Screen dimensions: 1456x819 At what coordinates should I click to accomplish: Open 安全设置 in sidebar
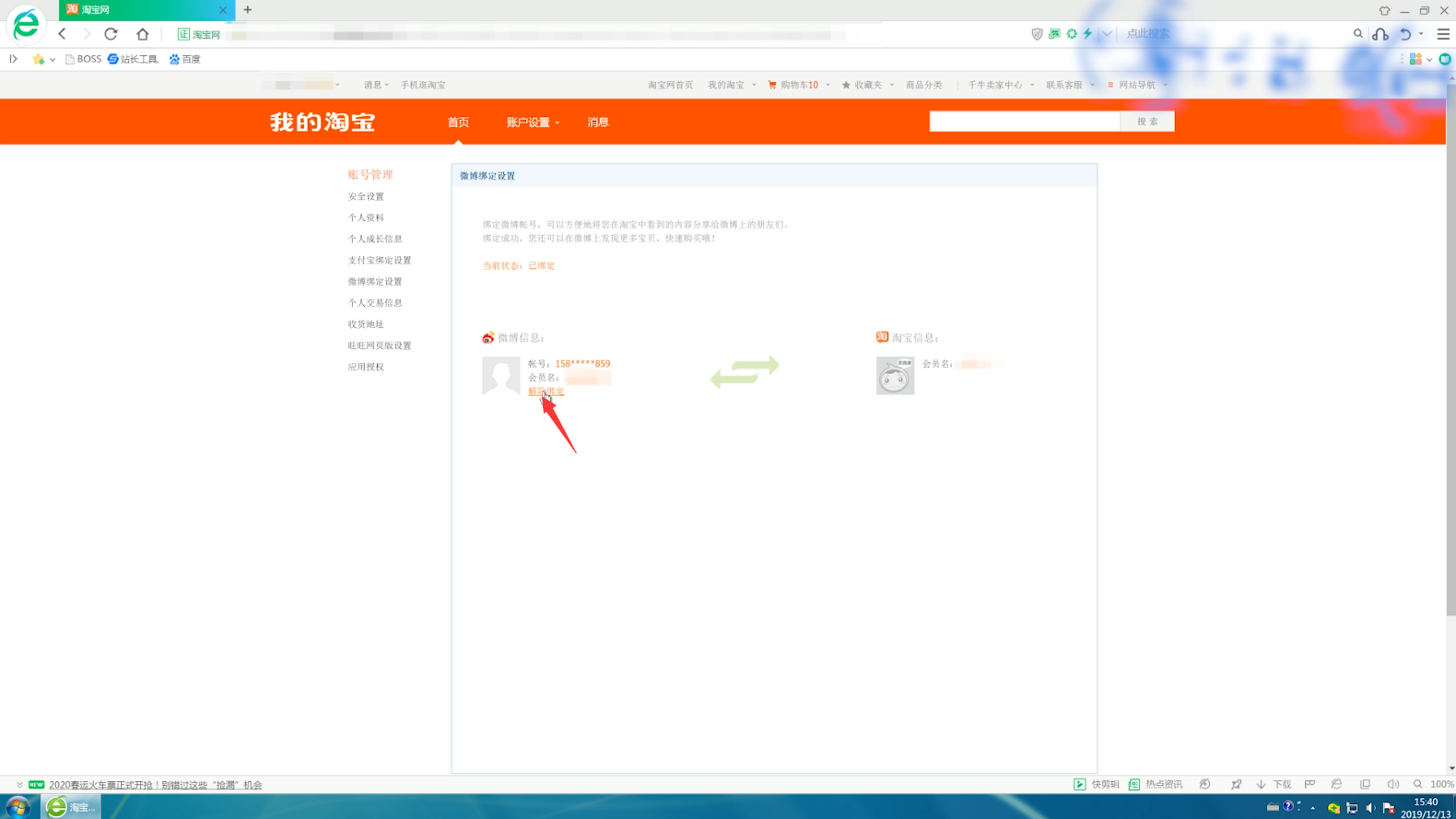(366, 196)
